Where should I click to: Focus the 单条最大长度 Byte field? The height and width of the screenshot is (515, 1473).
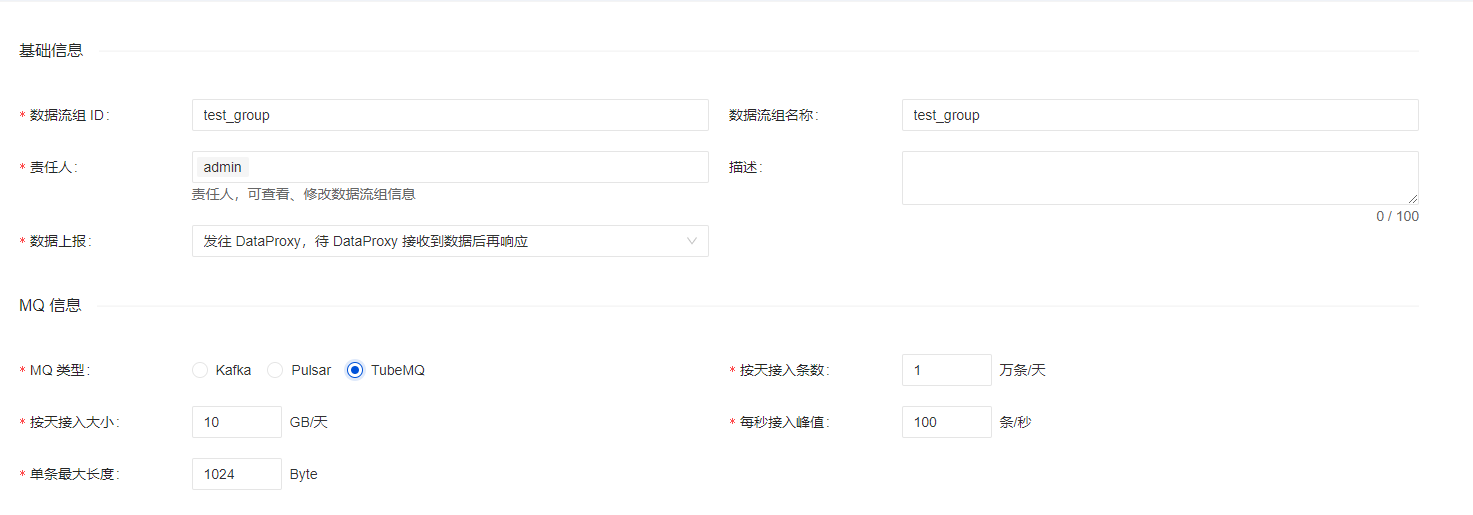[x=236, y=474]
